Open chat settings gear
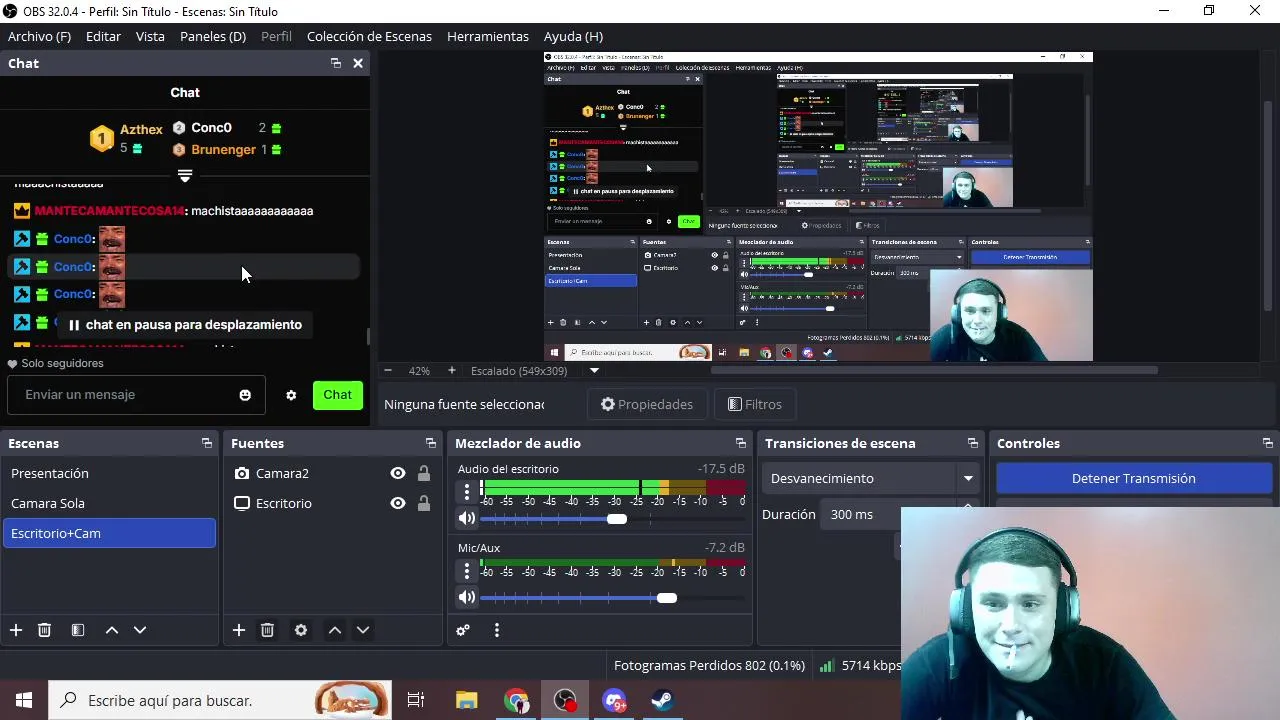This screenshot has height=720, width=1280. [x=291, y=395]
